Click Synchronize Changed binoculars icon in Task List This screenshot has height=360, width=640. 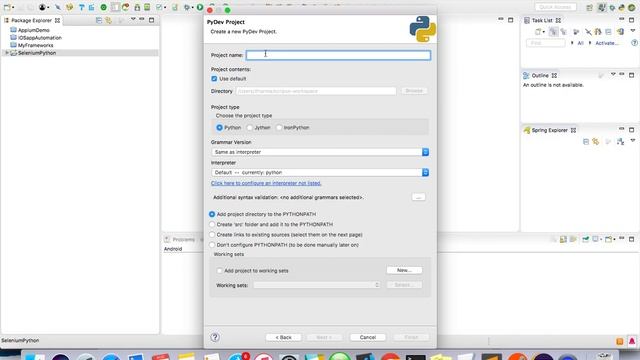598,31
